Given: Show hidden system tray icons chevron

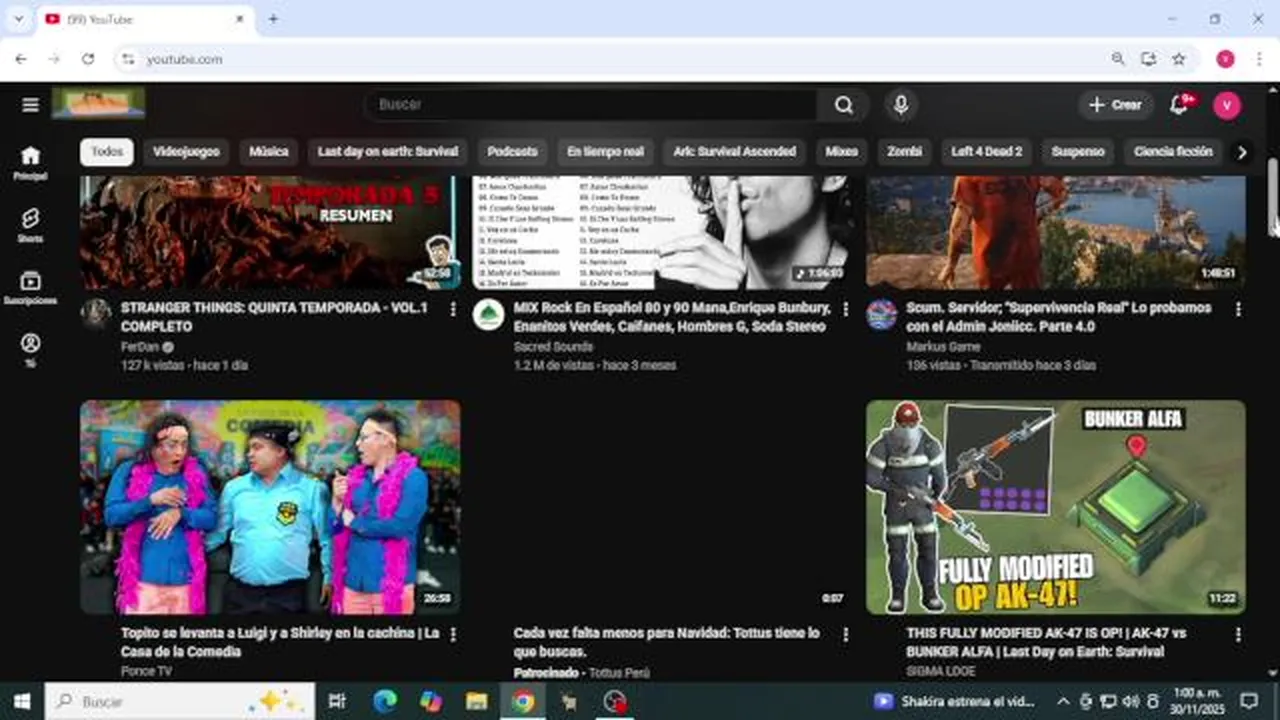Looking at the screenshot, I should click(1063, 702).
